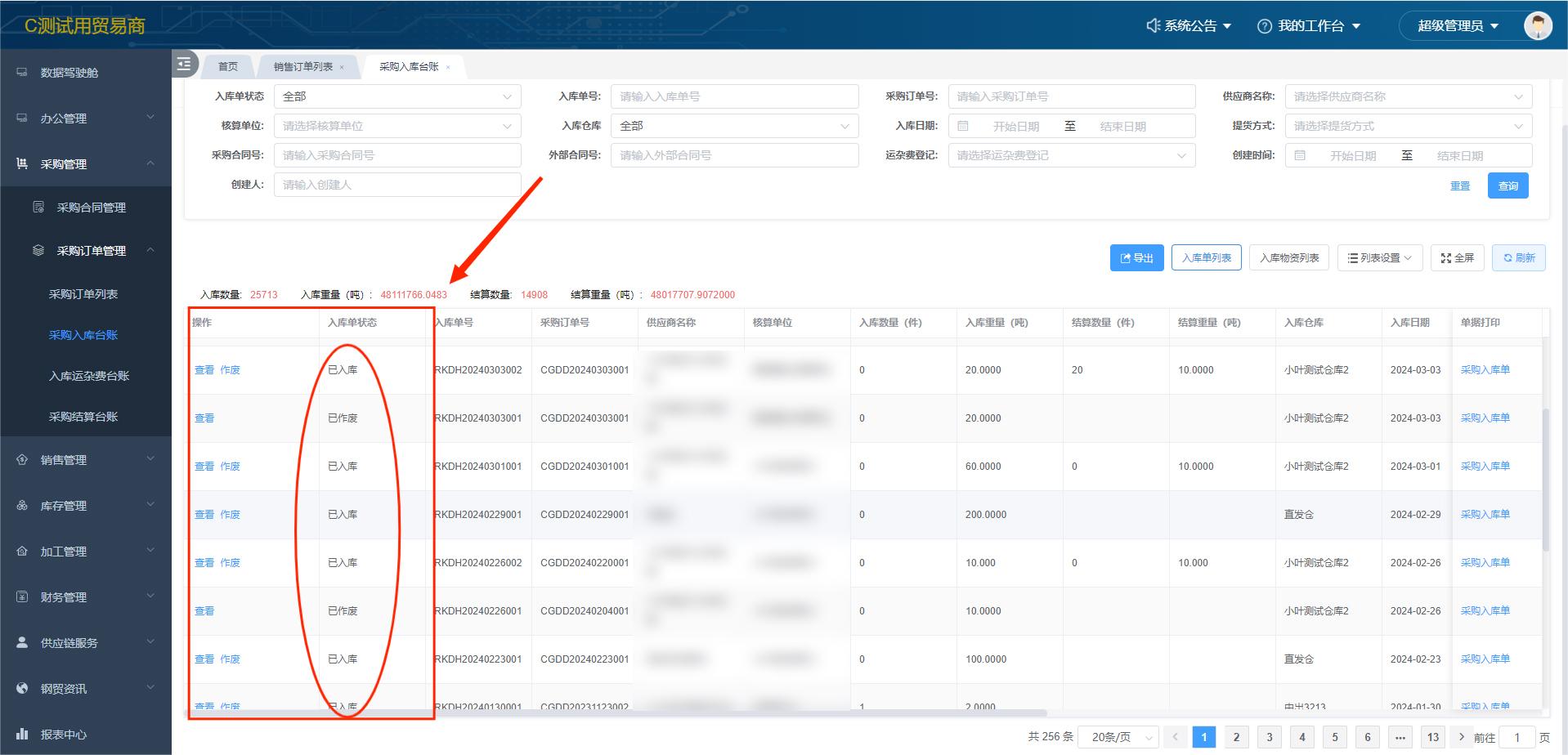The height and width of the screenshot is (755, 1568).
Task: Open 采购订单列表 in the sidebar
Action: (x=83, y=294)
